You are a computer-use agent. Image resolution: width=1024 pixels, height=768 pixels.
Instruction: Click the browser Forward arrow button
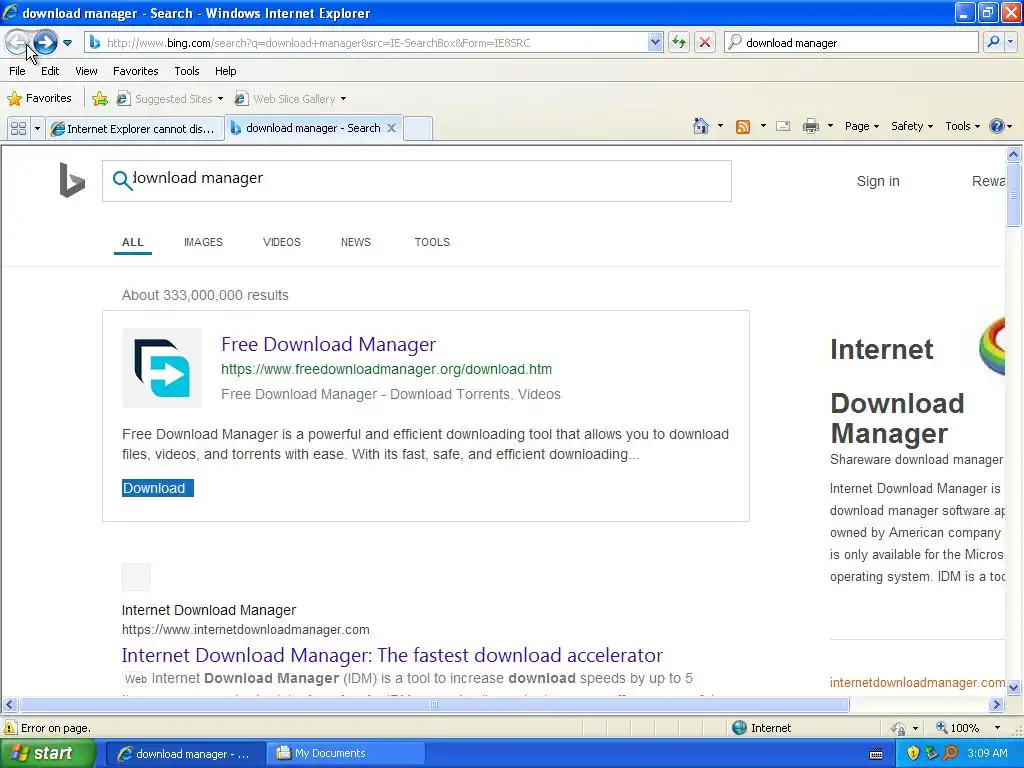pos(45,43)
